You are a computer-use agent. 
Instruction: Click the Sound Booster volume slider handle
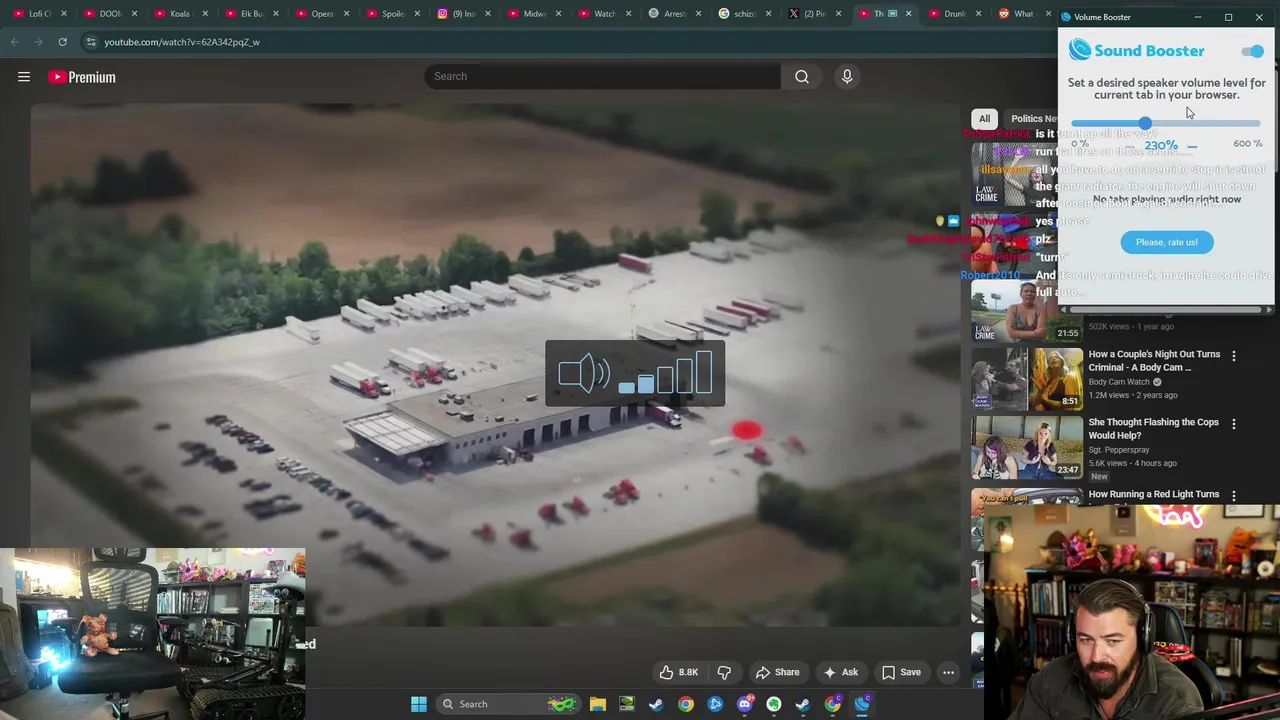1144,123
